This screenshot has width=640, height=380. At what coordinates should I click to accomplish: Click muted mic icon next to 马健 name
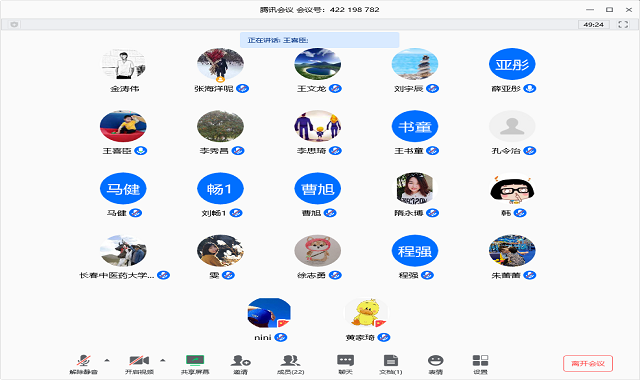click(136, 213)
